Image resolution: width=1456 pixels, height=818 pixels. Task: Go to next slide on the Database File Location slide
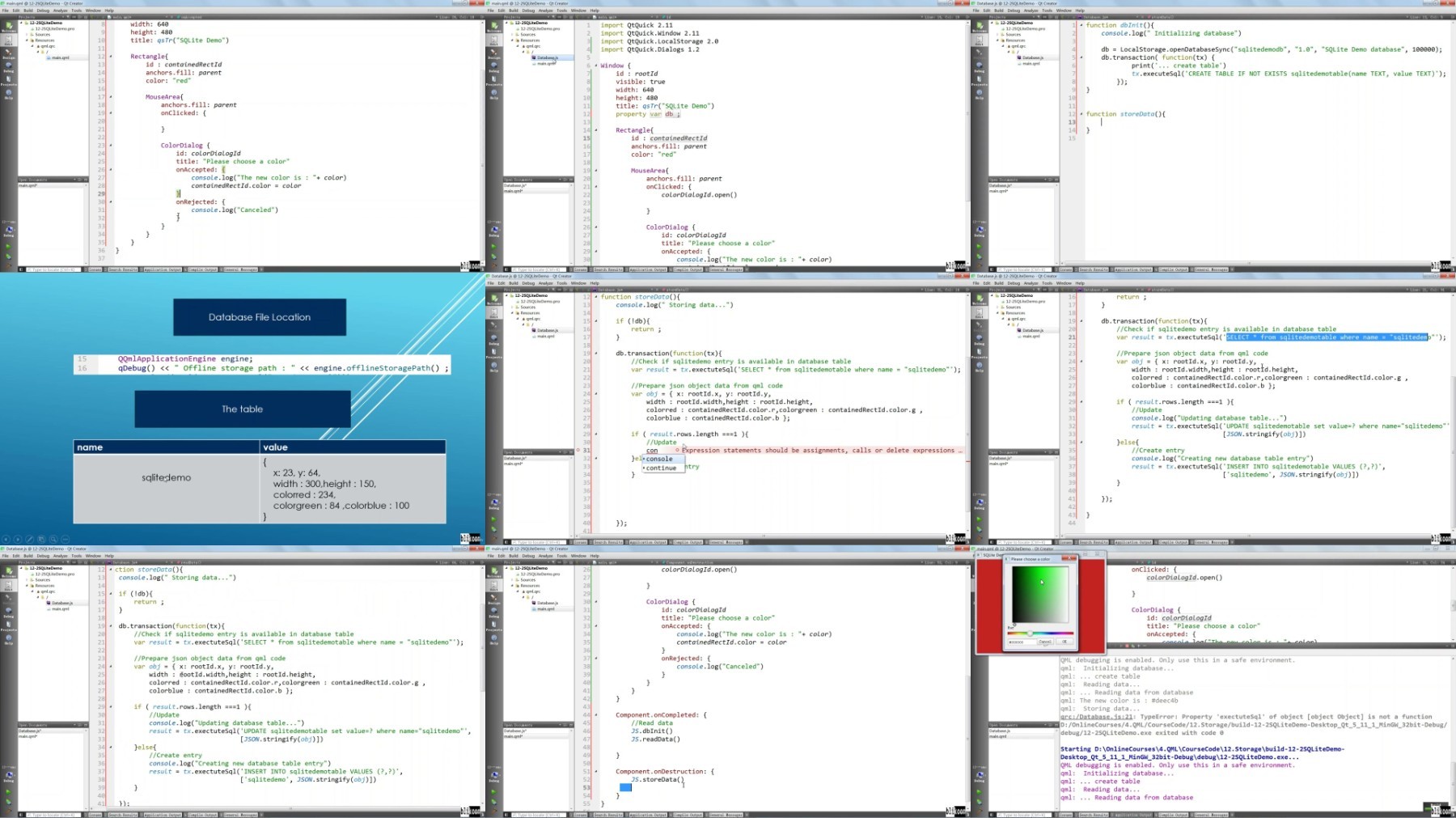18,539
